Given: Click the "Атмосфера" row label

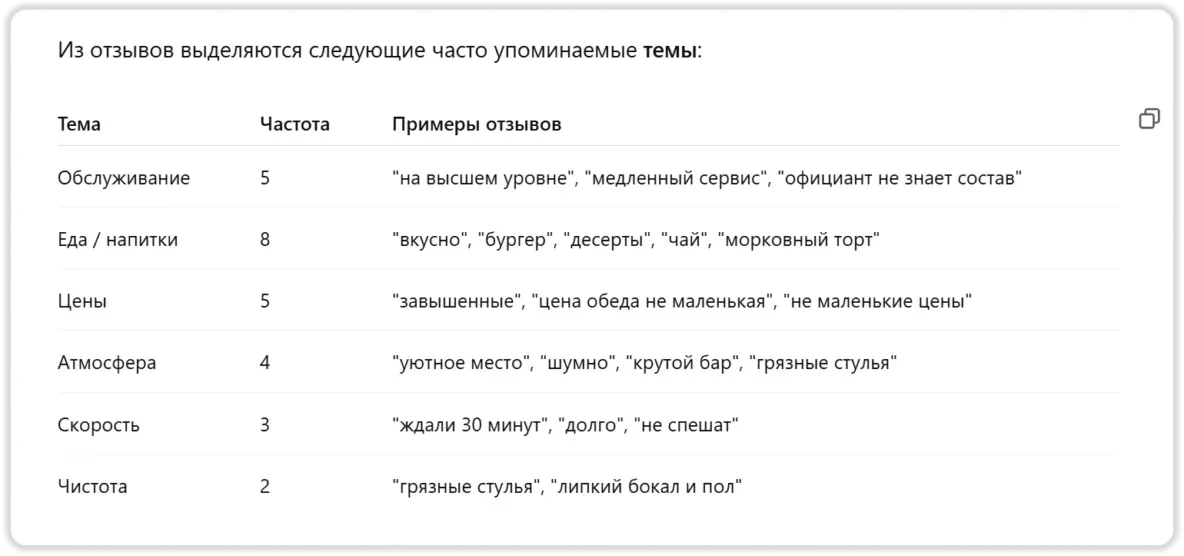Looking at the screenshot, I should click(x=107, y=363).
